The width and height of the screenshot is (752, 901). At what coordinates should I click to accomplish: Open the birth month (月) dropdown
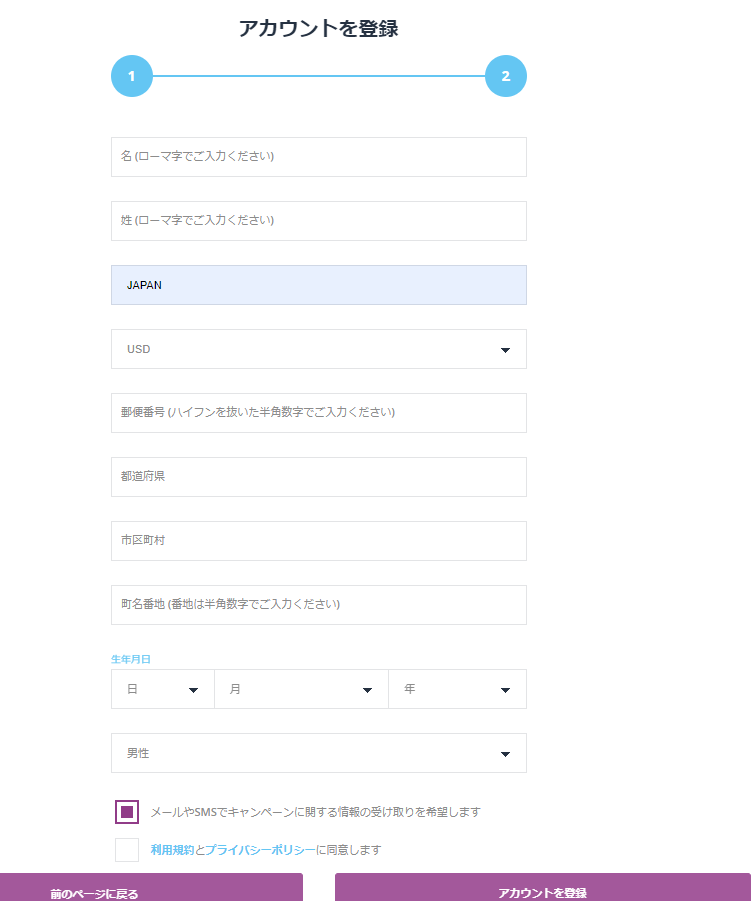click(301, 689)
